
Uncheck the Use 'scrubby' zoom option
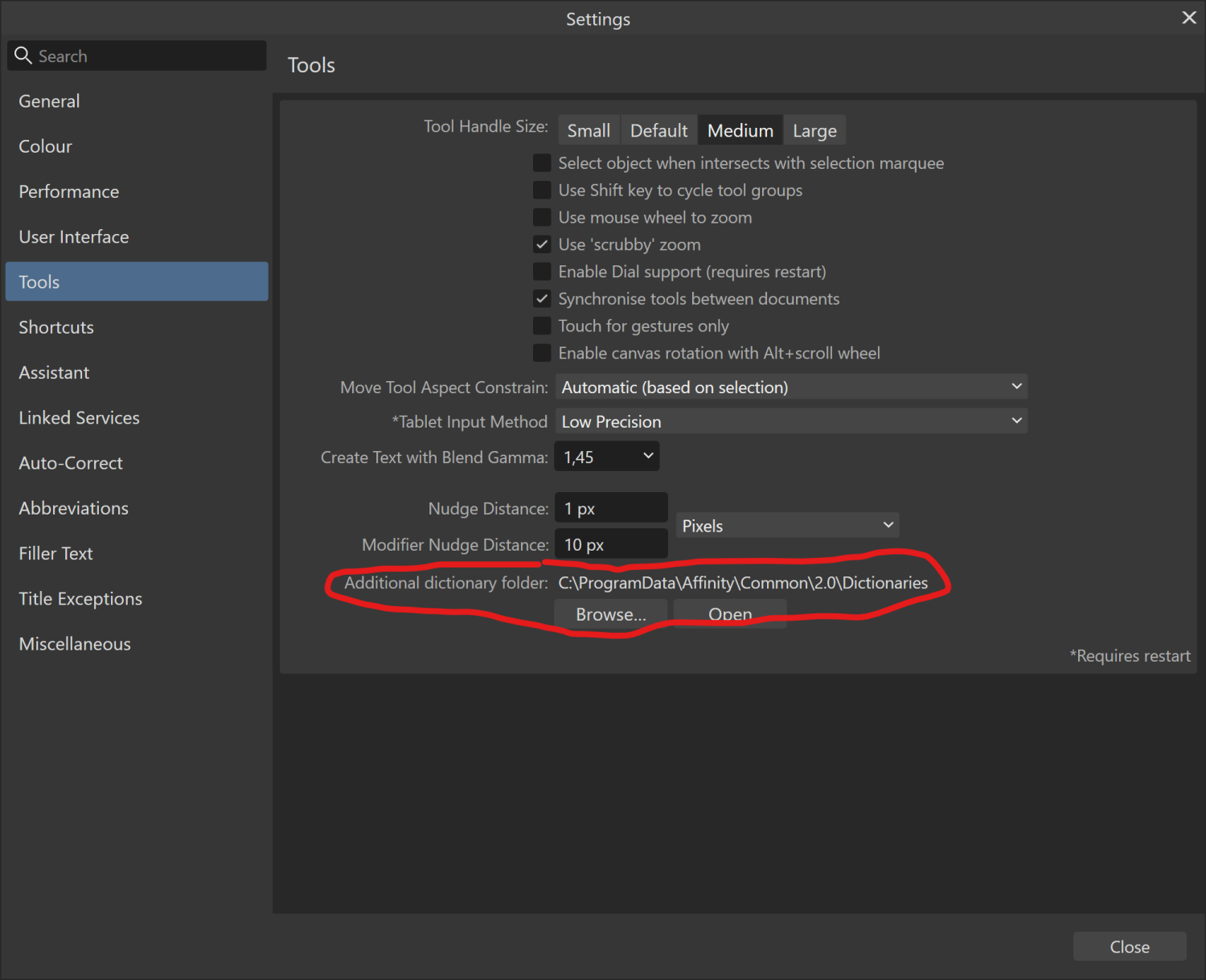(x=543, y=244)
